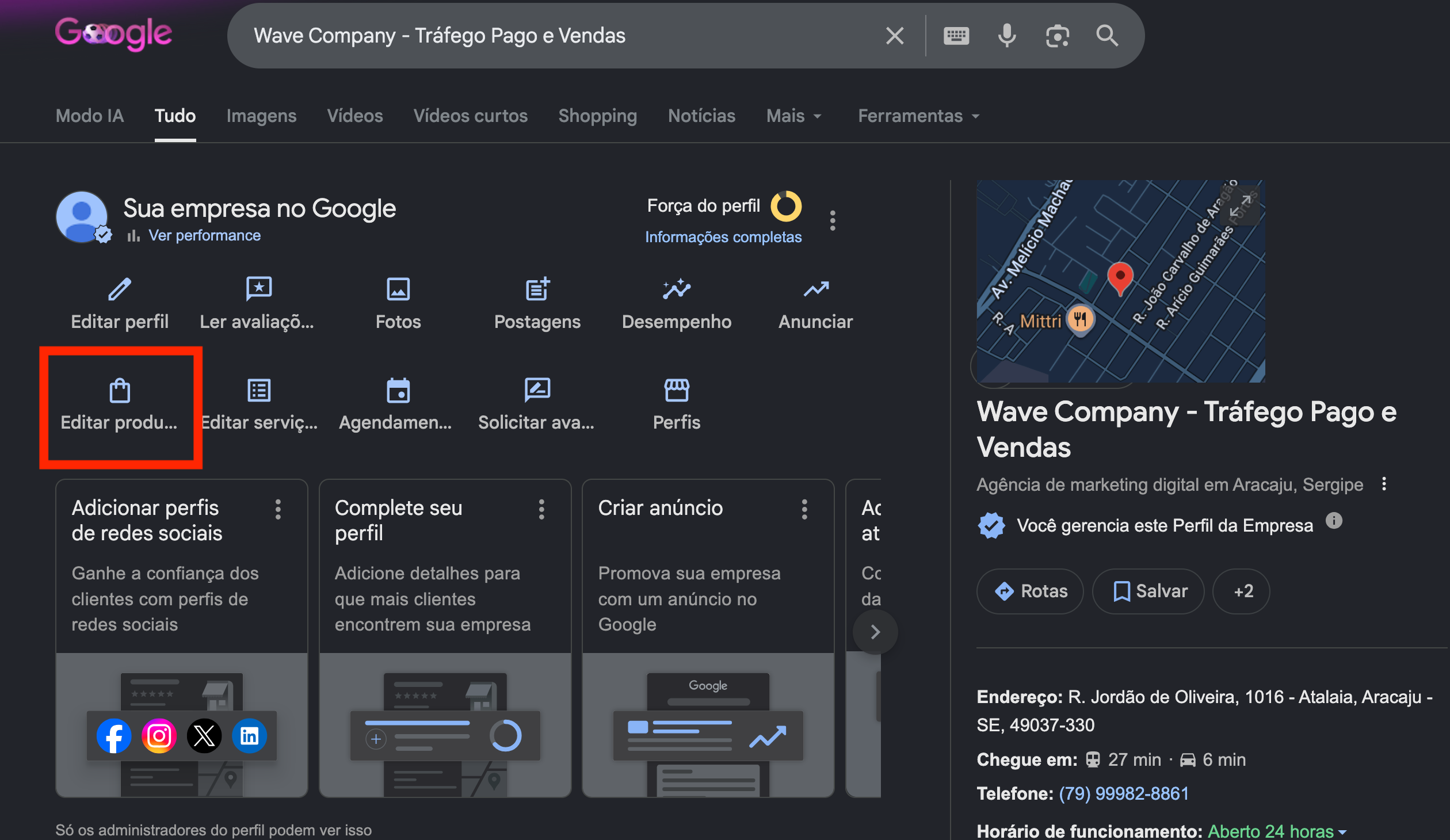Open the on-screen keyboard input tool
Viewport: 1450px width, 840px height.
point(956,36)
